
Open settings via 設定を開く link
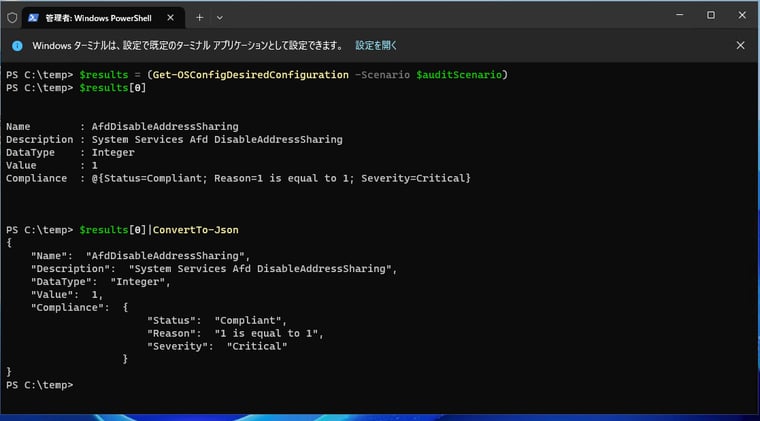[x=376, y=46]
